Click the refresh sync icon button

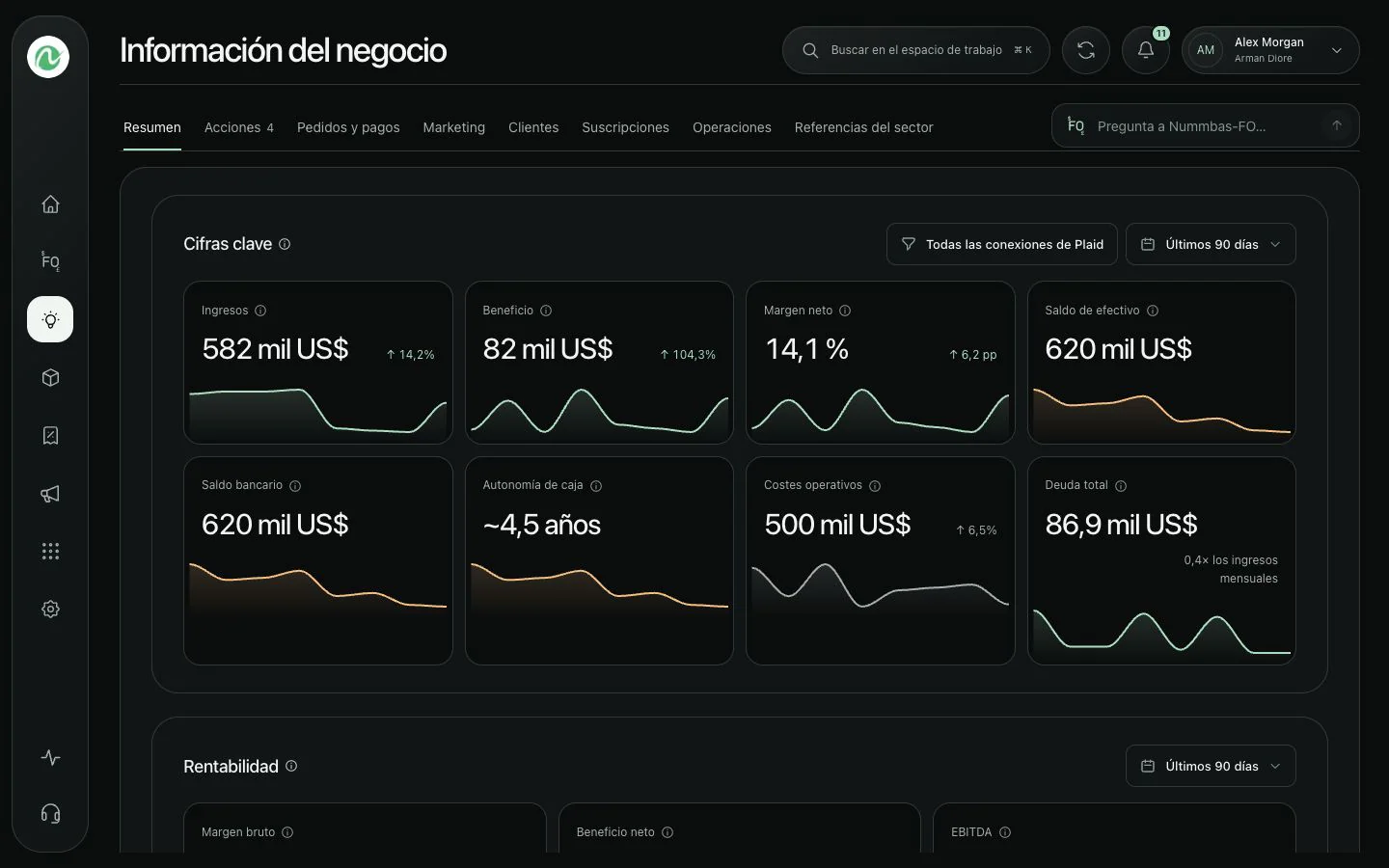point(1086,50)
